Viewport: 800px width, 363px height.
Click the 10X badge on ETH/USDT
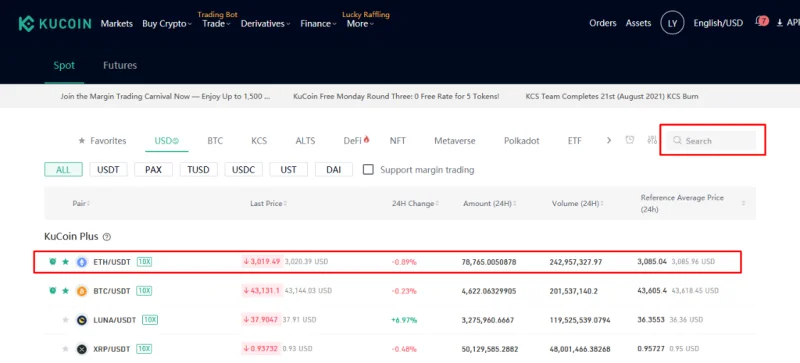coord(144,262)
